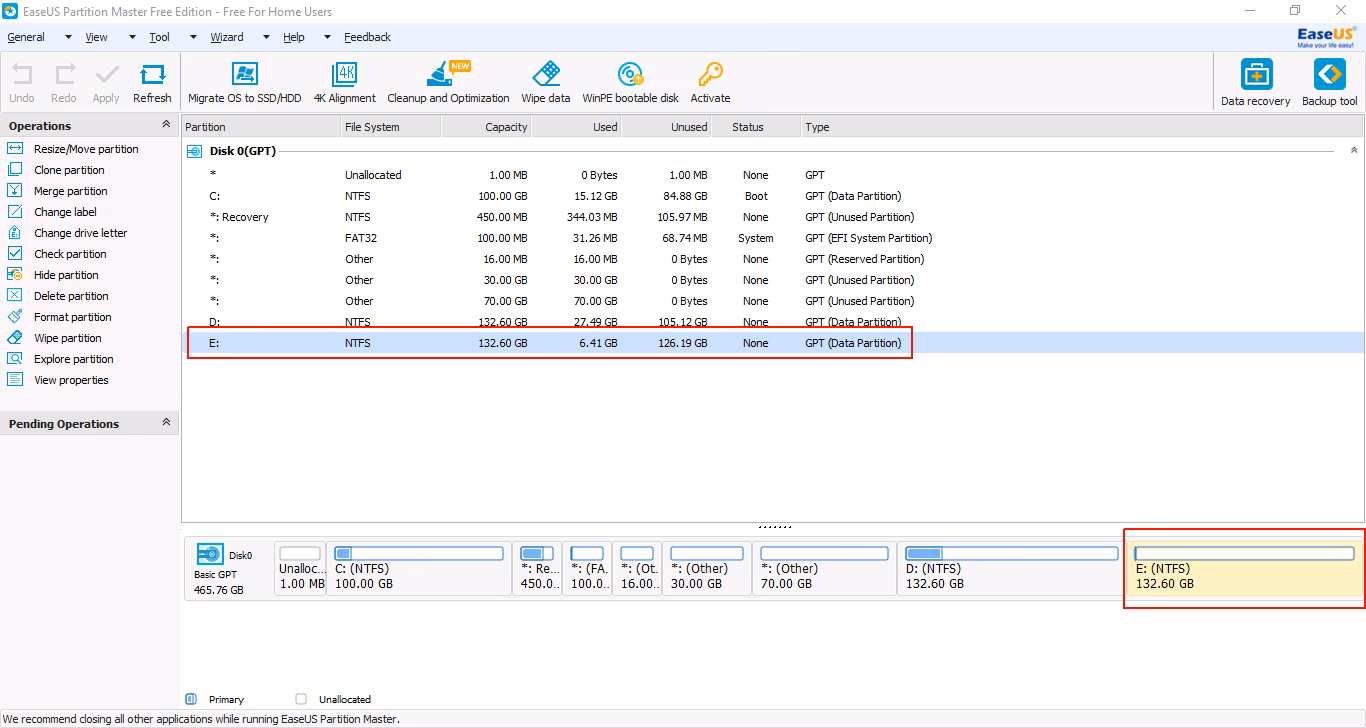Select Wipe partition in Operations
Viewport: 1366px width, 728px height.
click(x=67, y=338)
